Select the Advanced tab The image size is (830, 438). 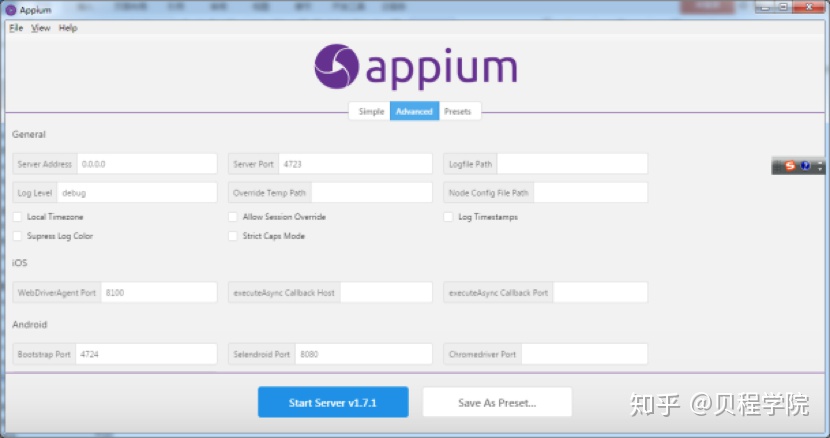click(x=414, y=111)
